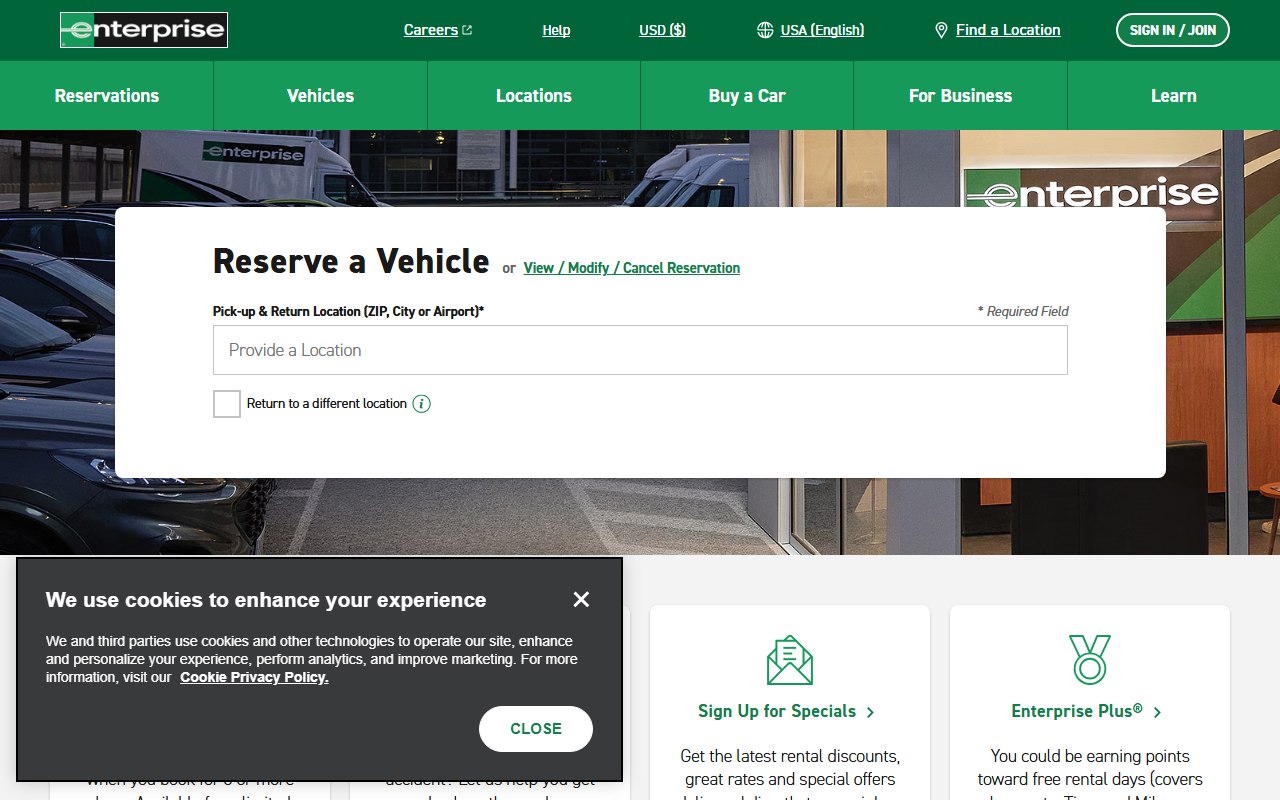The height and width of the screenshot is (800, 1280).
Task: Open View / Modify / Cancel Reservation link
Action: pyautogui.click(x=632, y=268)
